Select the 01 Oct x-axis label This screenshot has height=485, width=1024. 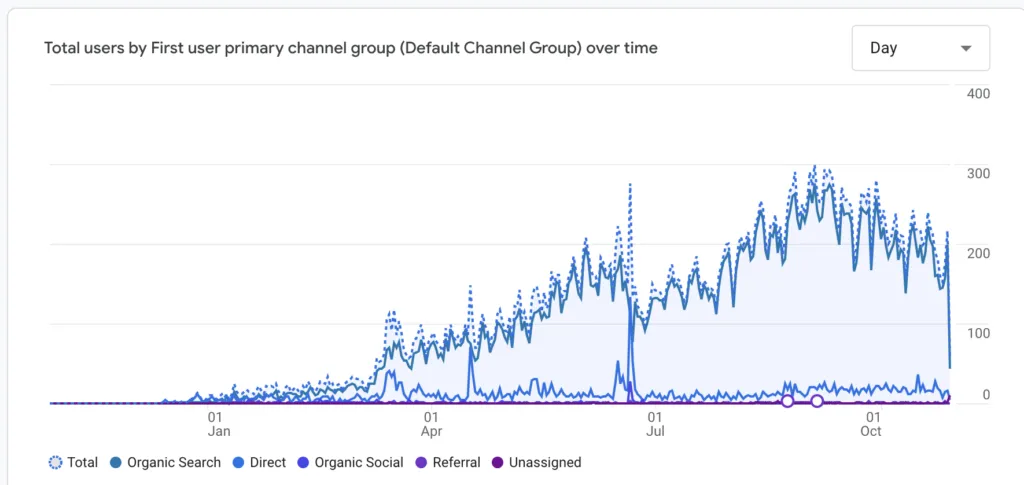[x=872, y=424]
